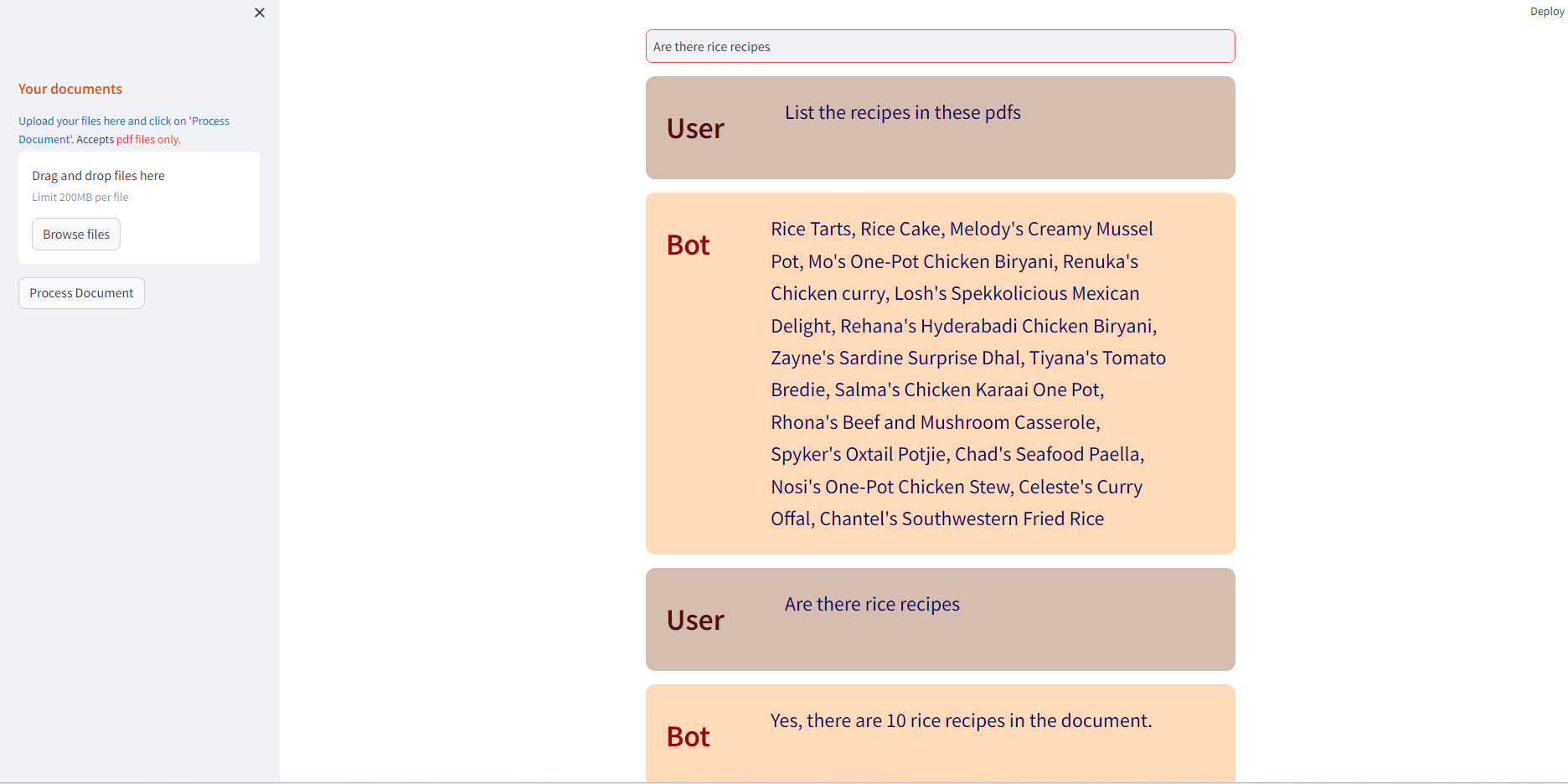
Task: Click the 'Limit 200MB per file' label
Action: click(x=80, y=197)
